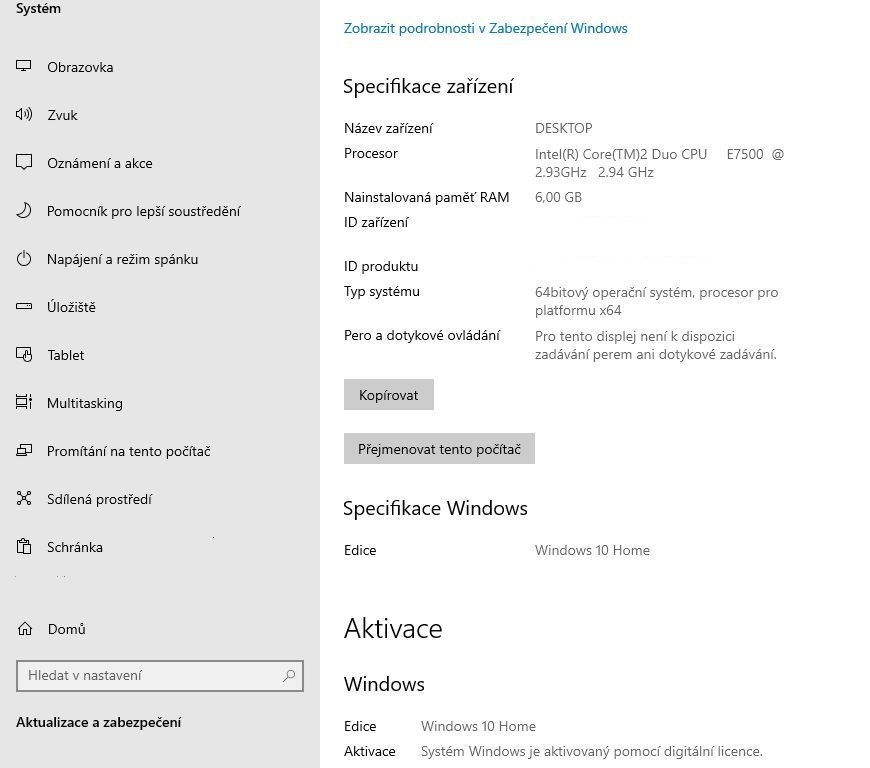Click the Zvuk speaker icon
870x768 pixels.
tap(25, 115)
